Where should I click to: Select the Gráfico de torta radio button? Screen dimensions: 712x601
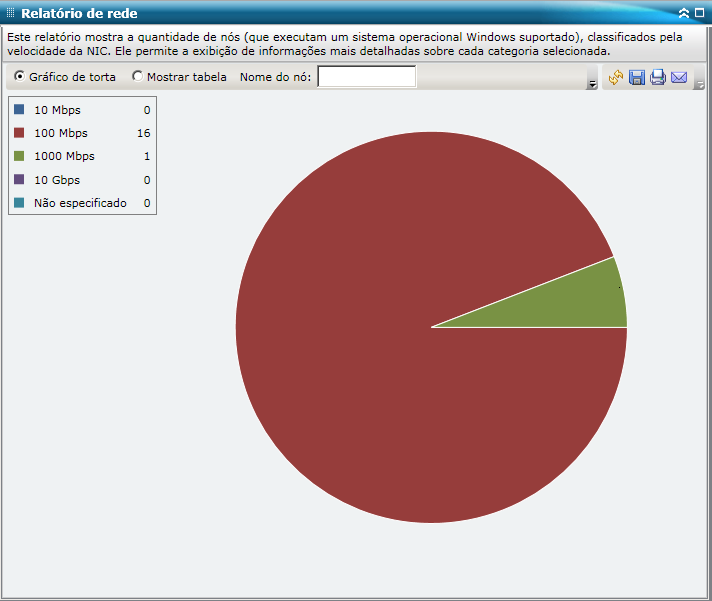[20, 76]
